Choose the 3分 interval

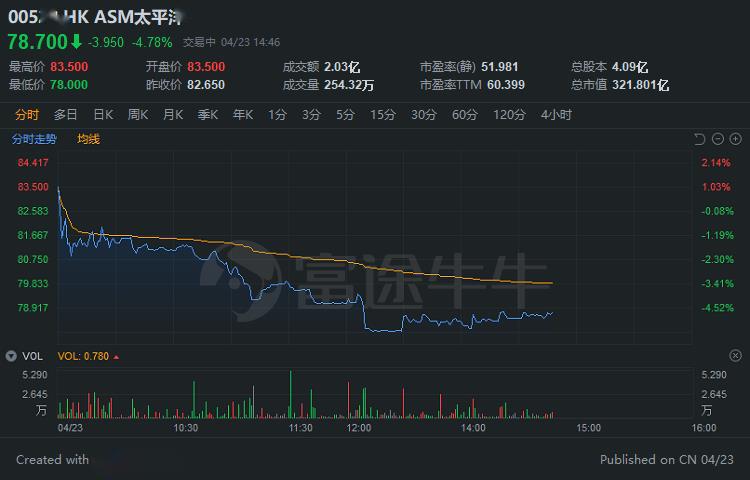pyautogui.click(x=311, y=115)
